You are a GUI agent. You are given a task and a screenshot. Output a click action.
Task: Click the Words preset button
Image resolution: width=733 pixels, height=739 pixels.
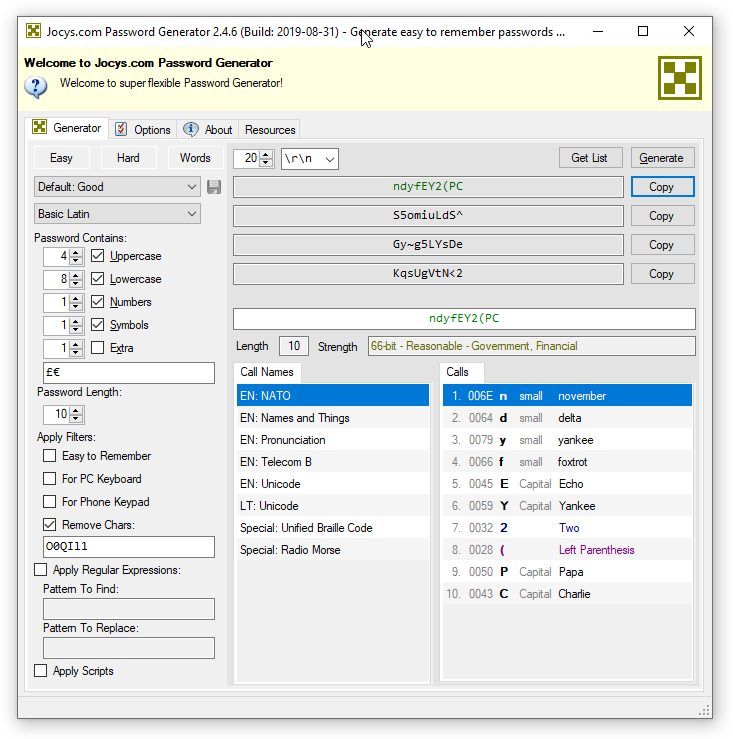click(195, 158)
